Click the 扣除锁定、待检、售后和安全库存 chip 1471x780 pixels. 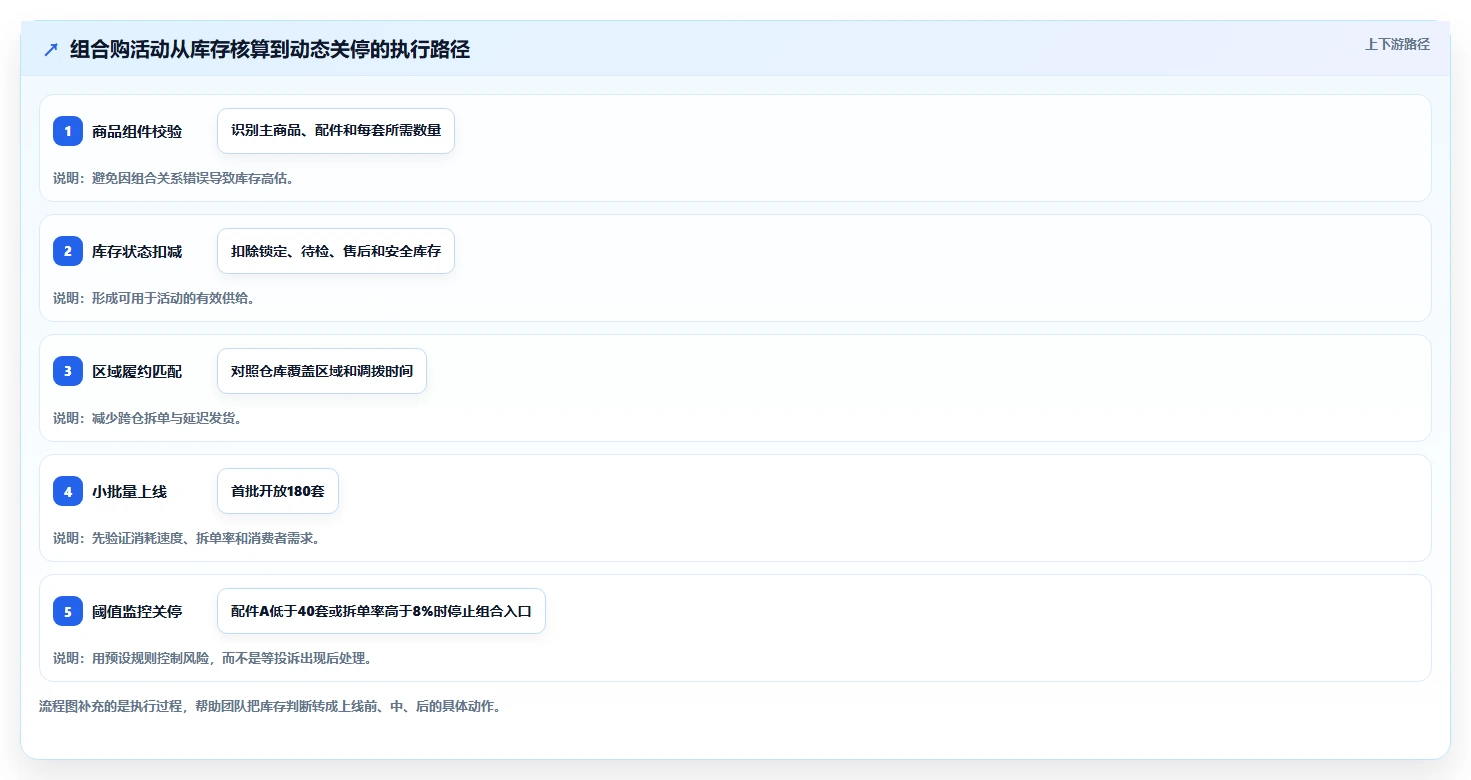click(336, 251)
